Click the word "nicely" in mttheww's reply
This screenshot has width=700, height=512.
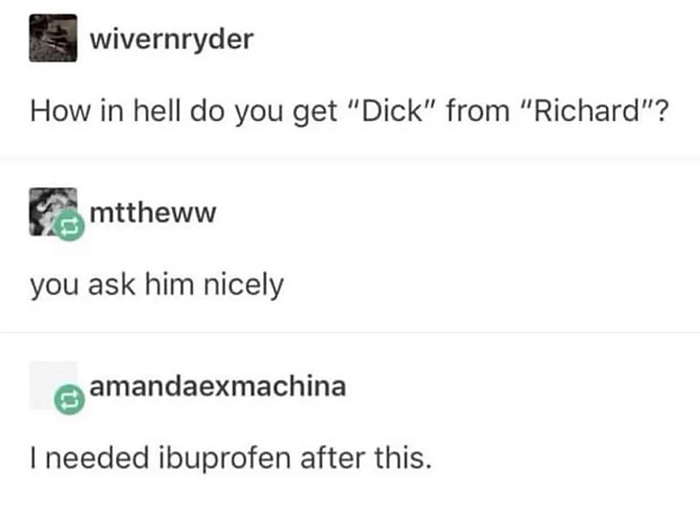coord(244,287)
